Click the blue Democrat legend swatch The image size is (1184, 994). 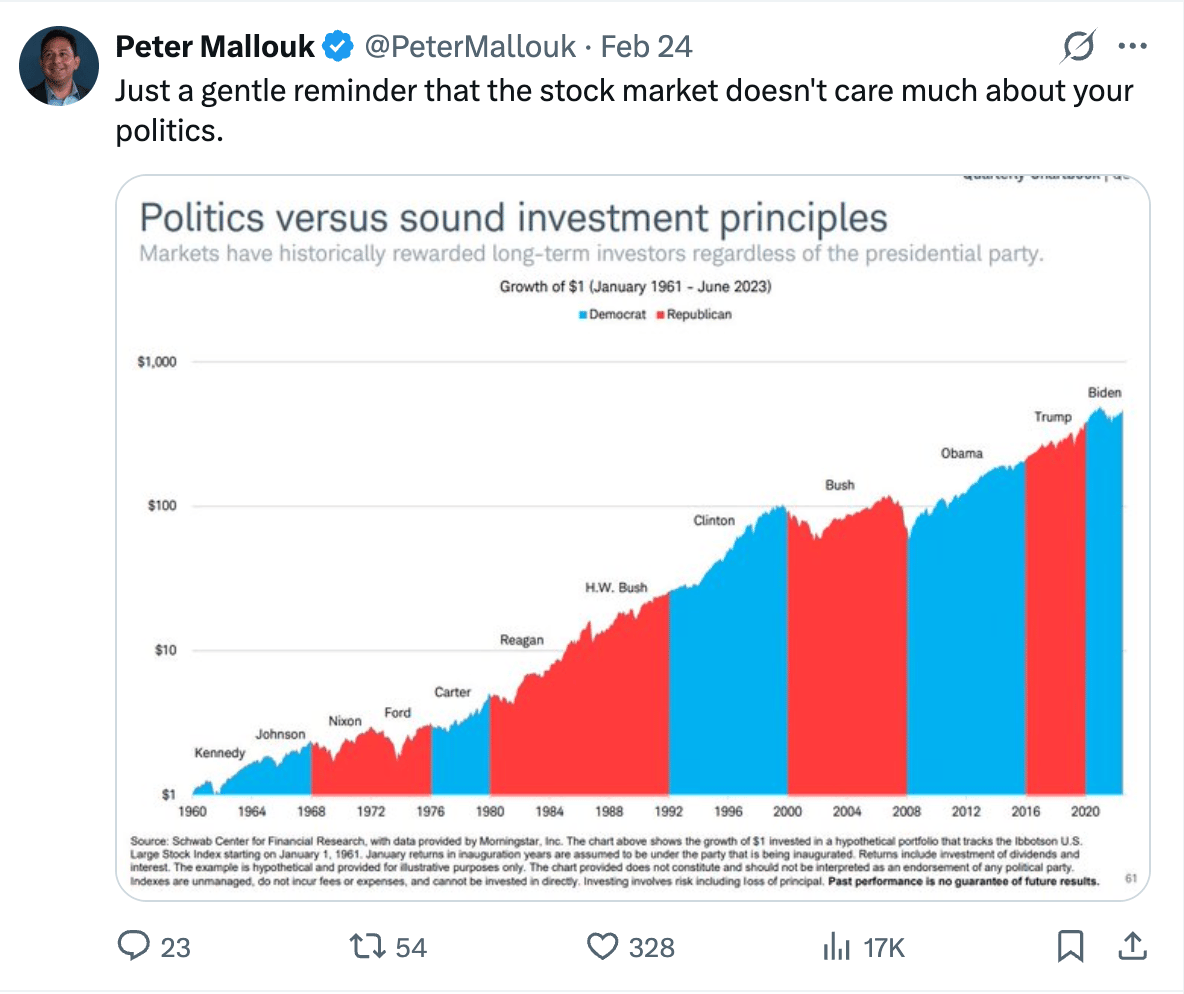click(584, 315)
